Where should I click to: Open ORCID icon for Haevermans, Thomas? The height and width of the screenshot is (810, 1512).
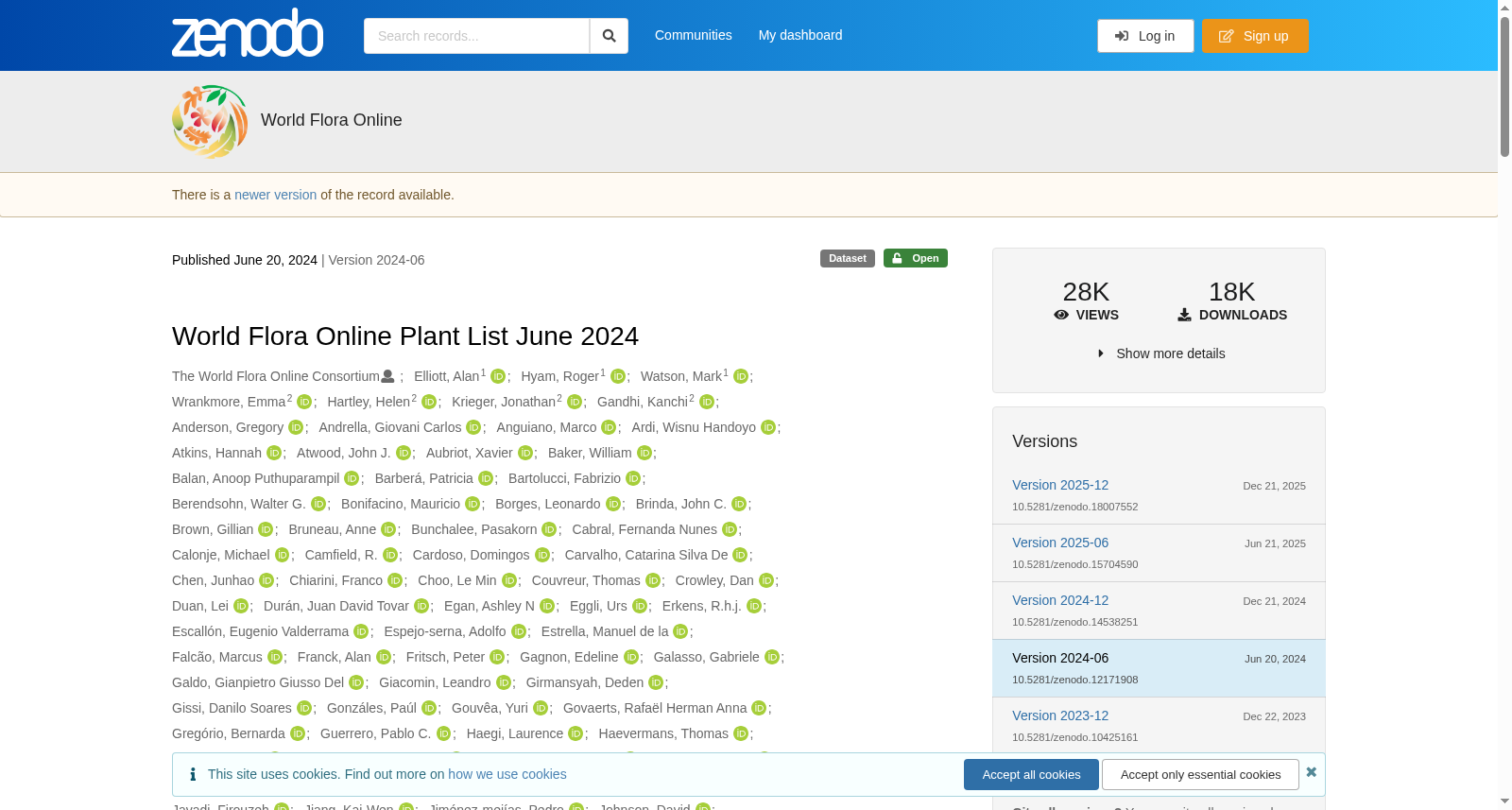pyautogui.click(x=741, y=733)
